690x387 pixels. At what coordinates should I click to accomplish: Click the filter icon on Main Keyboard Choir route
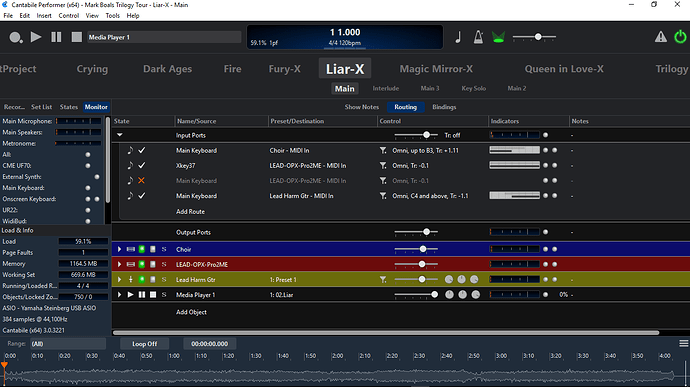click(383, 151)
